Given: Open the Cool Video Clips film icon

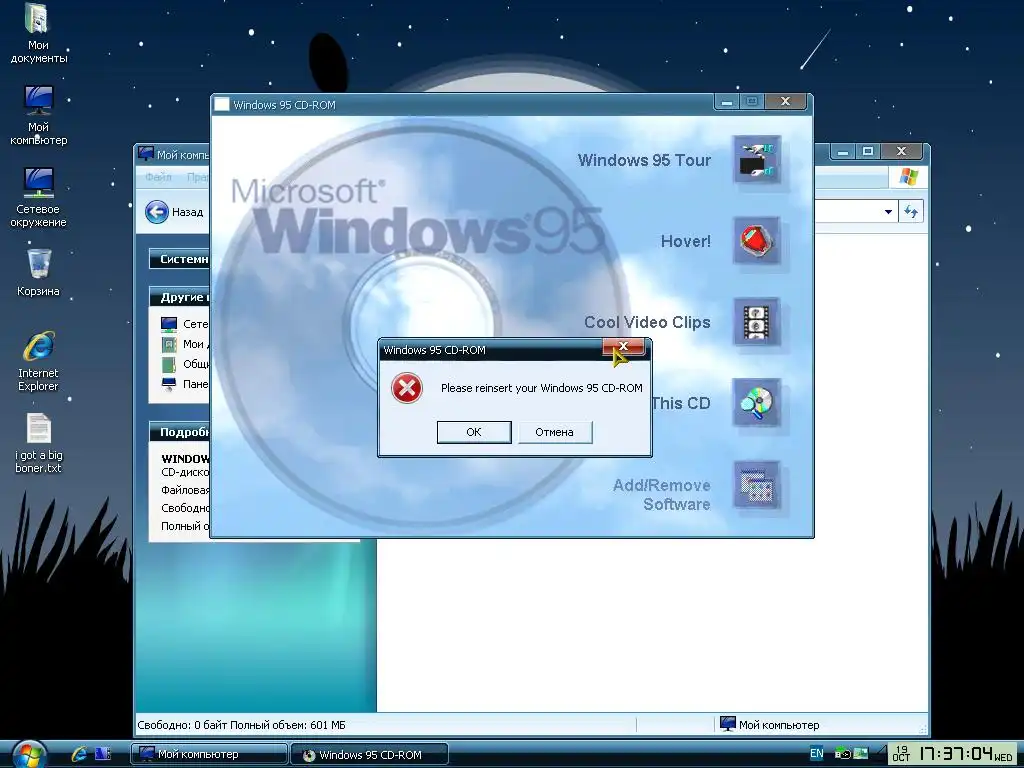Looking at the screenshot, I should [756, 321].
